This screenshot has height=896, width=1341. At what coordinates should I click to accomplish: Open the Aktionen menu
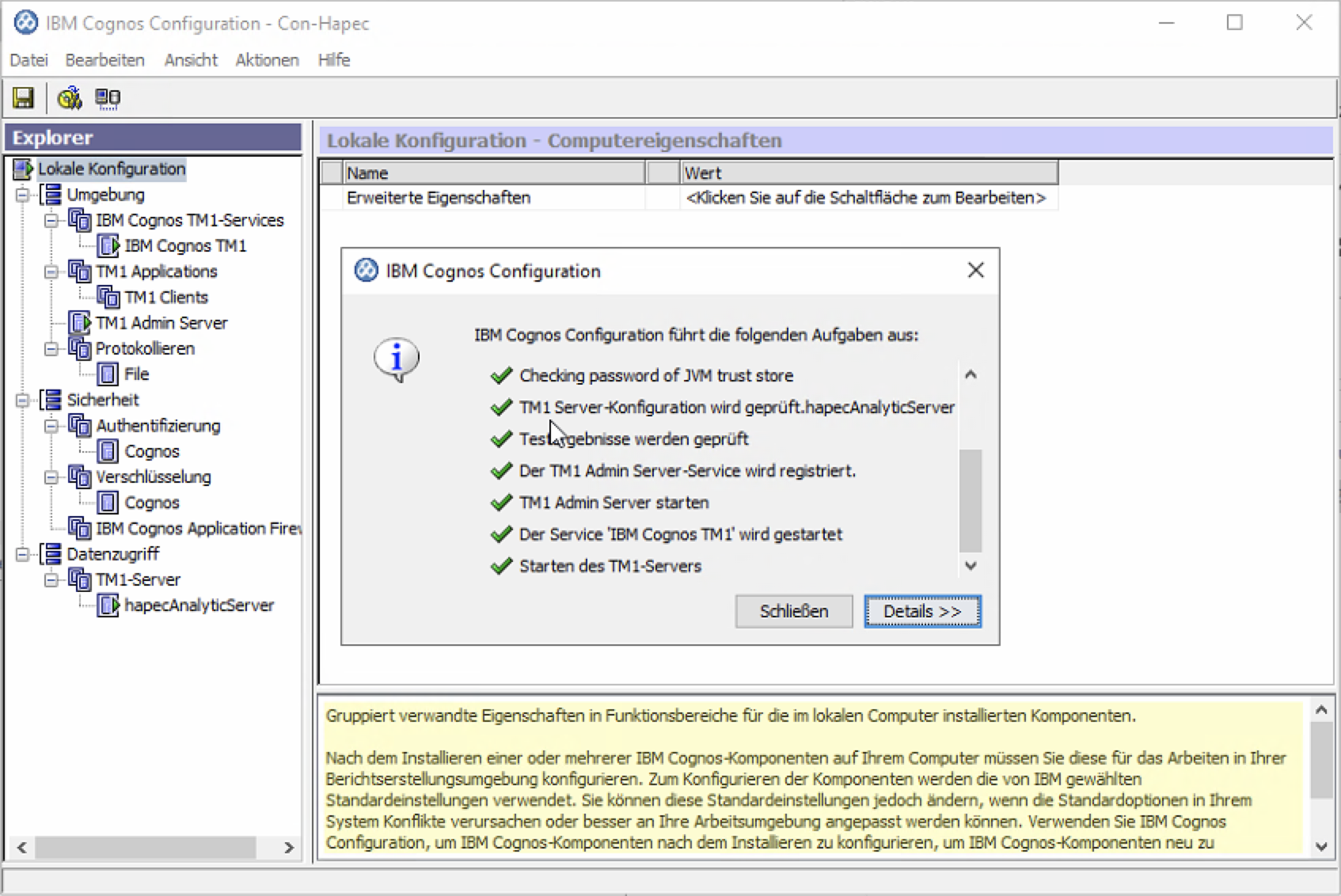coord(267,60)
